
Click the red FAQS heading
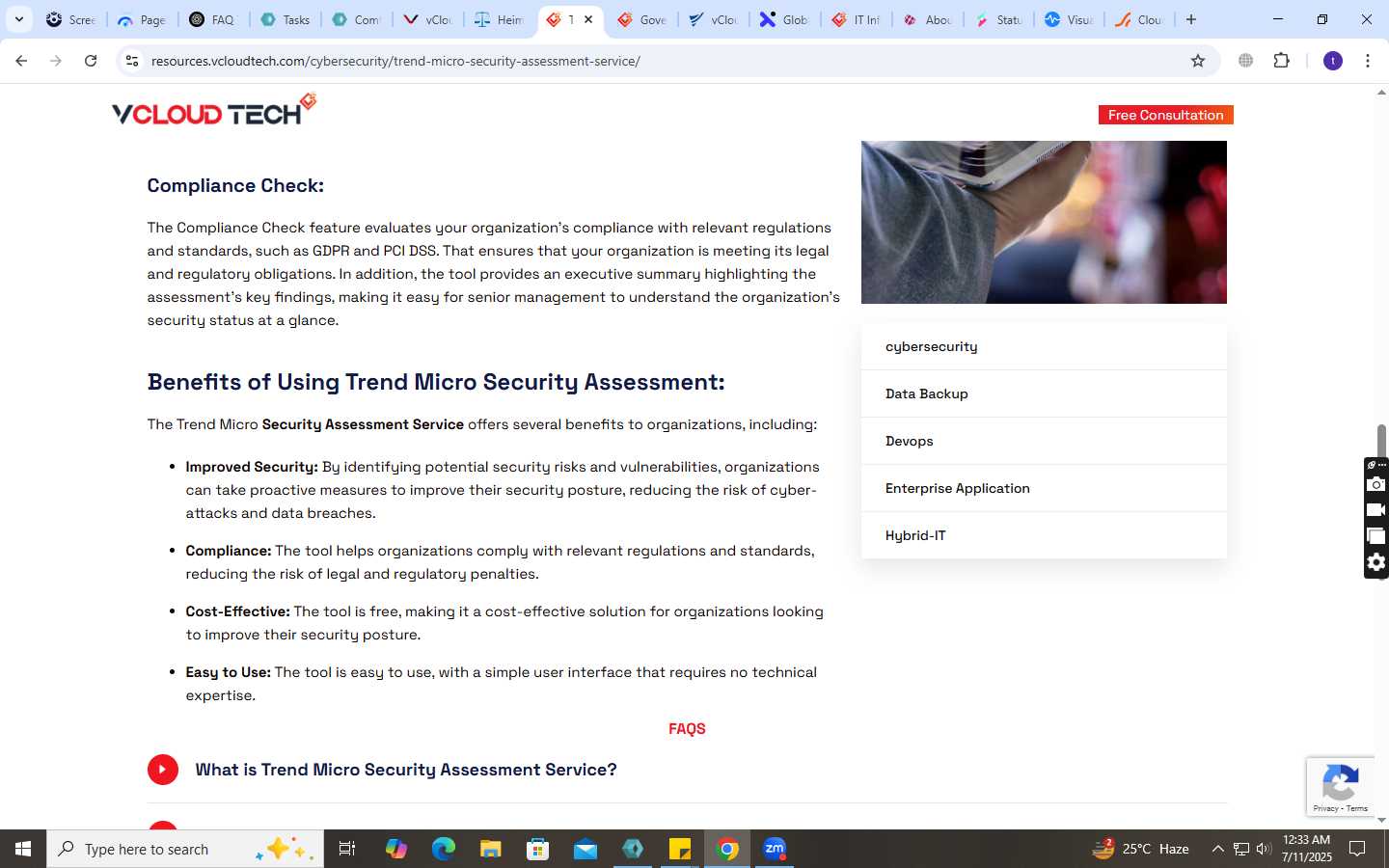(687, 729)
